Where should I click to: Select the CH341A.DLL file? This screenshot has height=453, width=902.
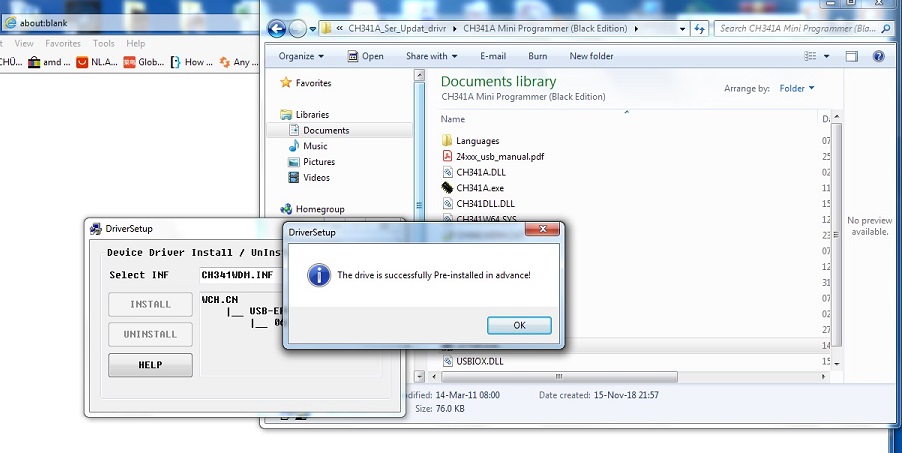point(481,172)
